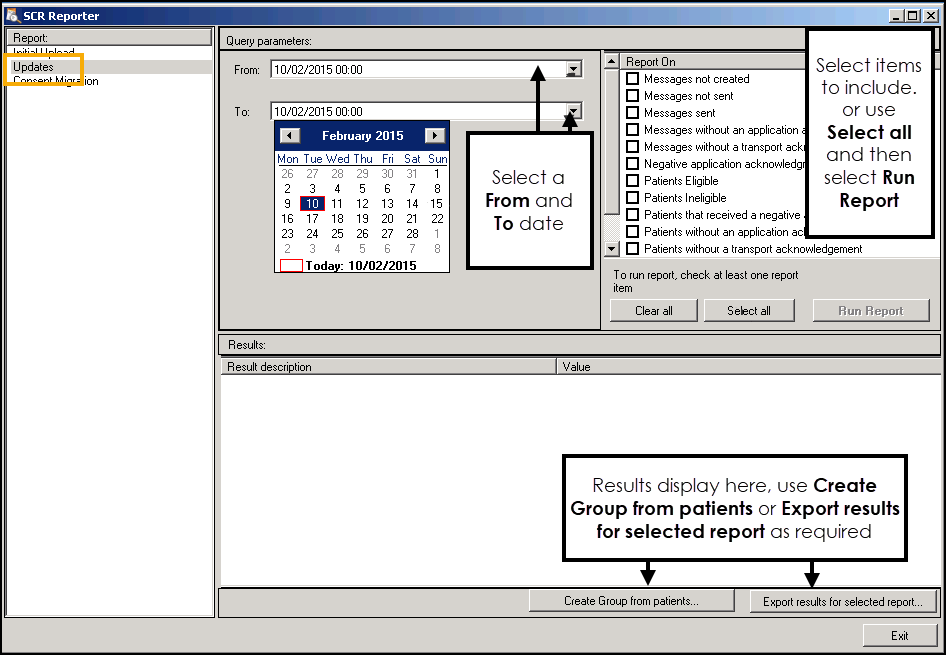Toggle the Messages sent checkbox
This screenshot has width=946, height=655.
click(632, 113)
